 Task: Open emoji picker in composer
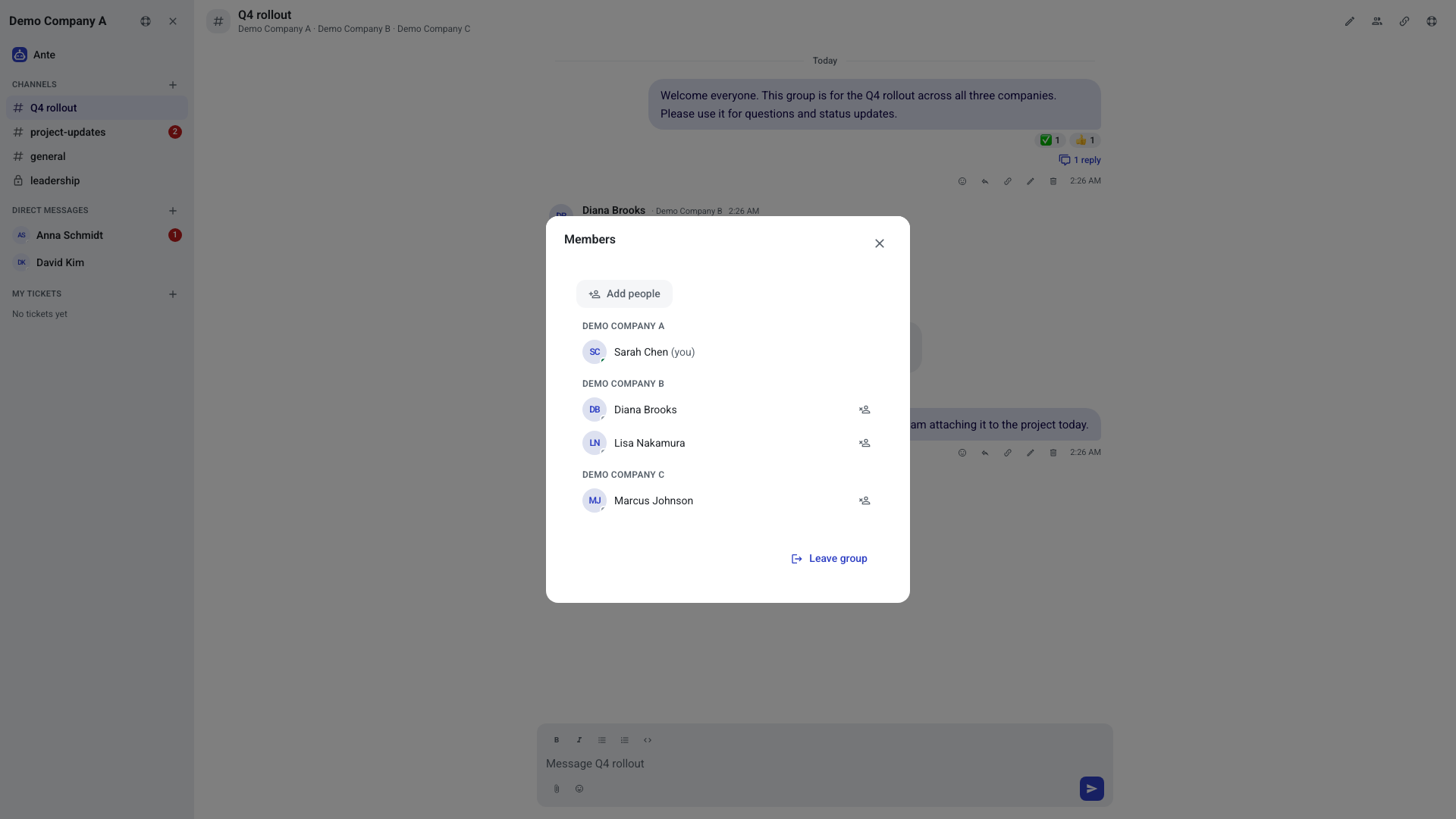pos(579,789)
